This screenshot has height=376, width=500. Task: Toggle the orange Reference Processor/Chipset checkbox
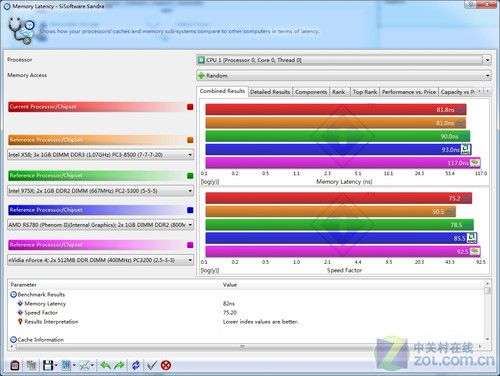[190, 140]
